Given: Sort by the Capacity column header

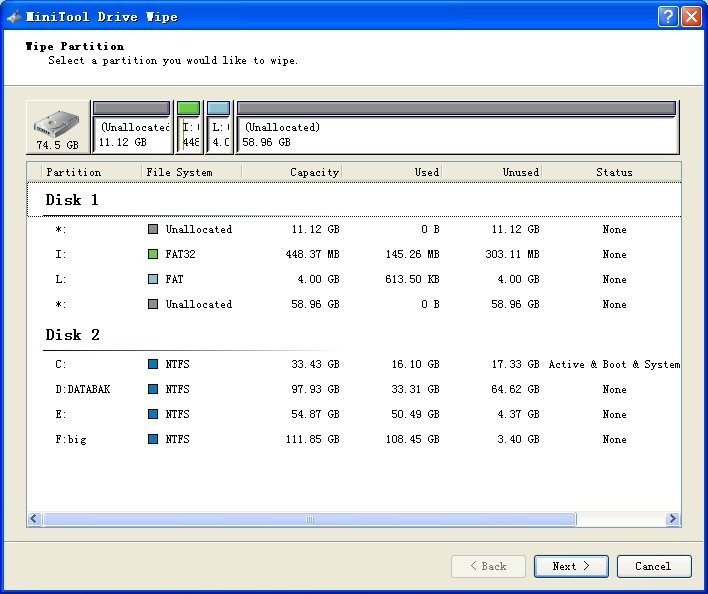Looking at the screenshot, I should point(292,172).
